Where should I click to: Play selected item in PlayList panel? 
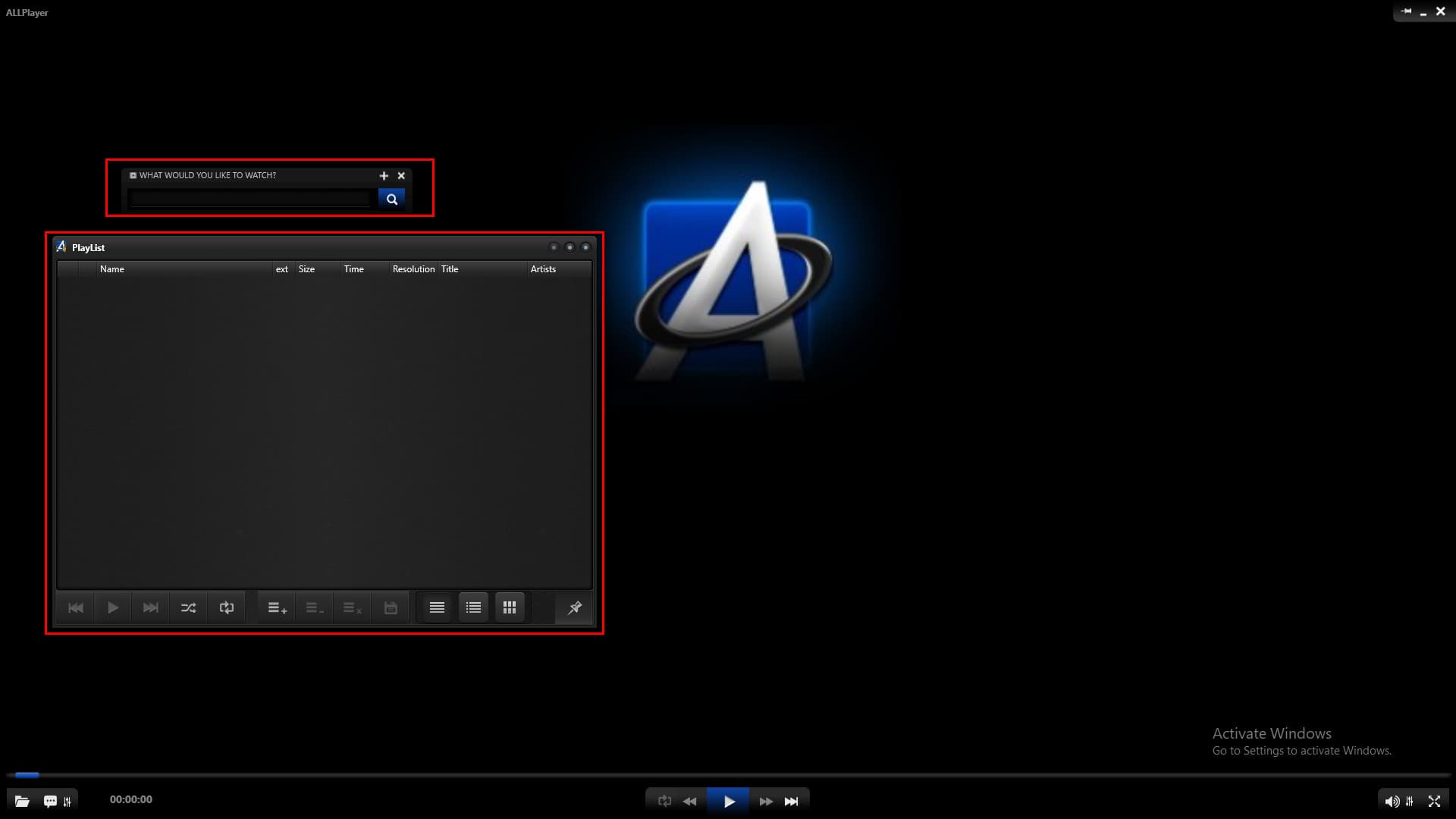tap(113, 607)
